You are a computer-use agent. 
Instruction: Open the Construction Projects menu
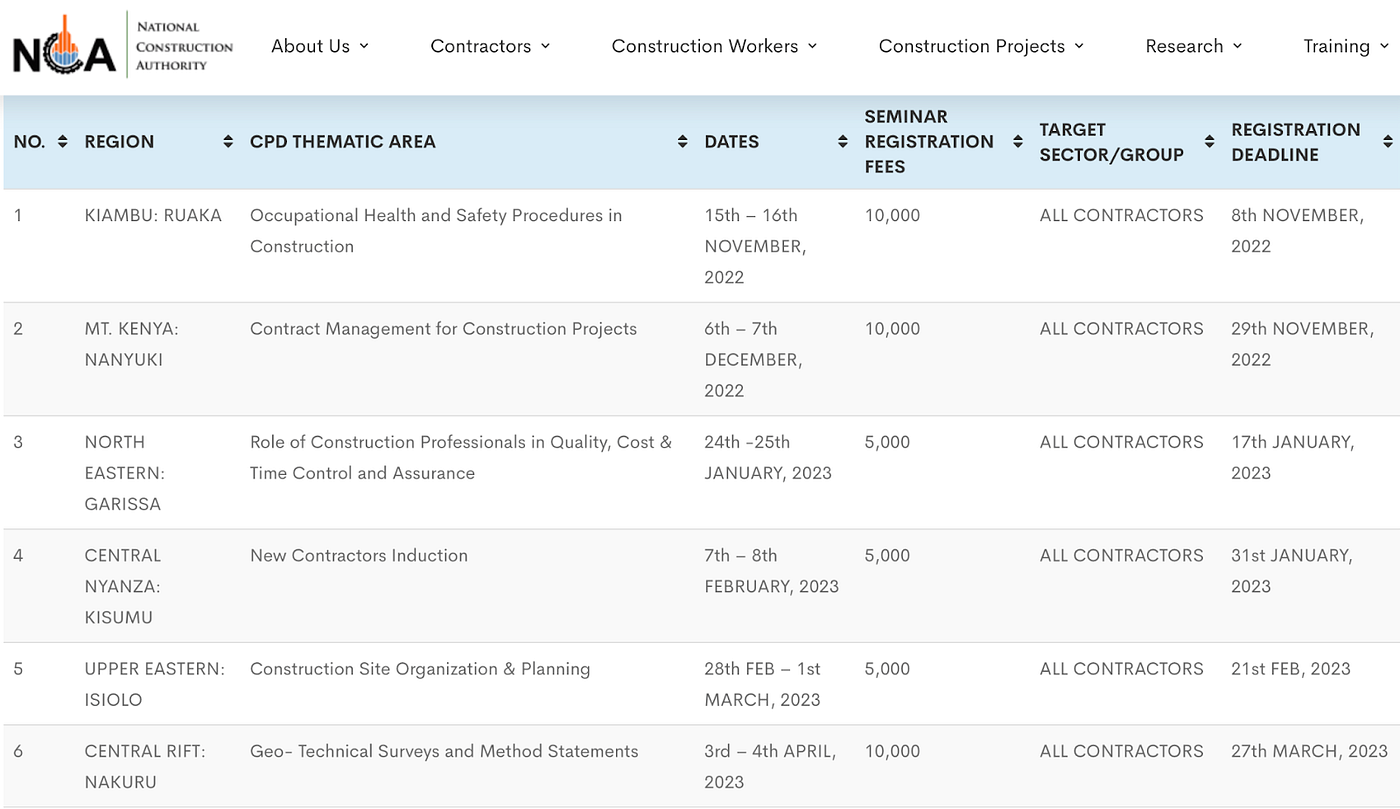(981, 46)
